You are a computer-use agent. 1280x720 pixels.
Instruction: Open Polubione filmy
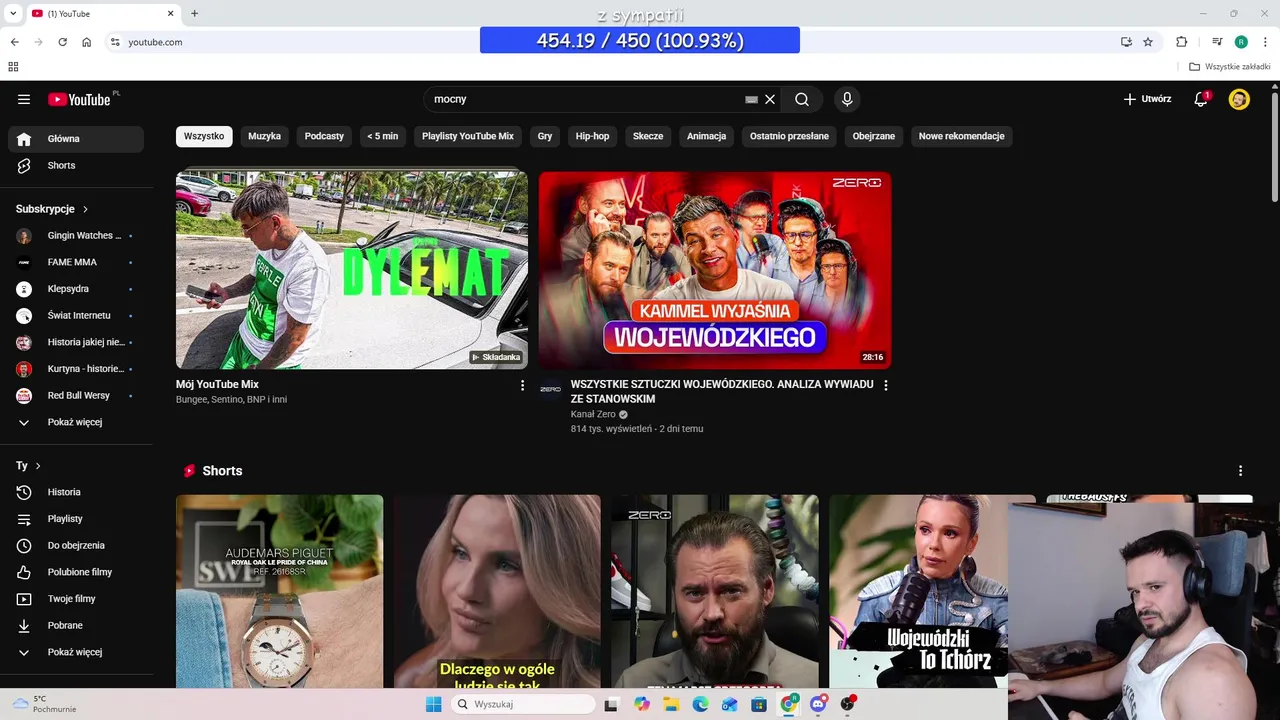coord(76,572)
